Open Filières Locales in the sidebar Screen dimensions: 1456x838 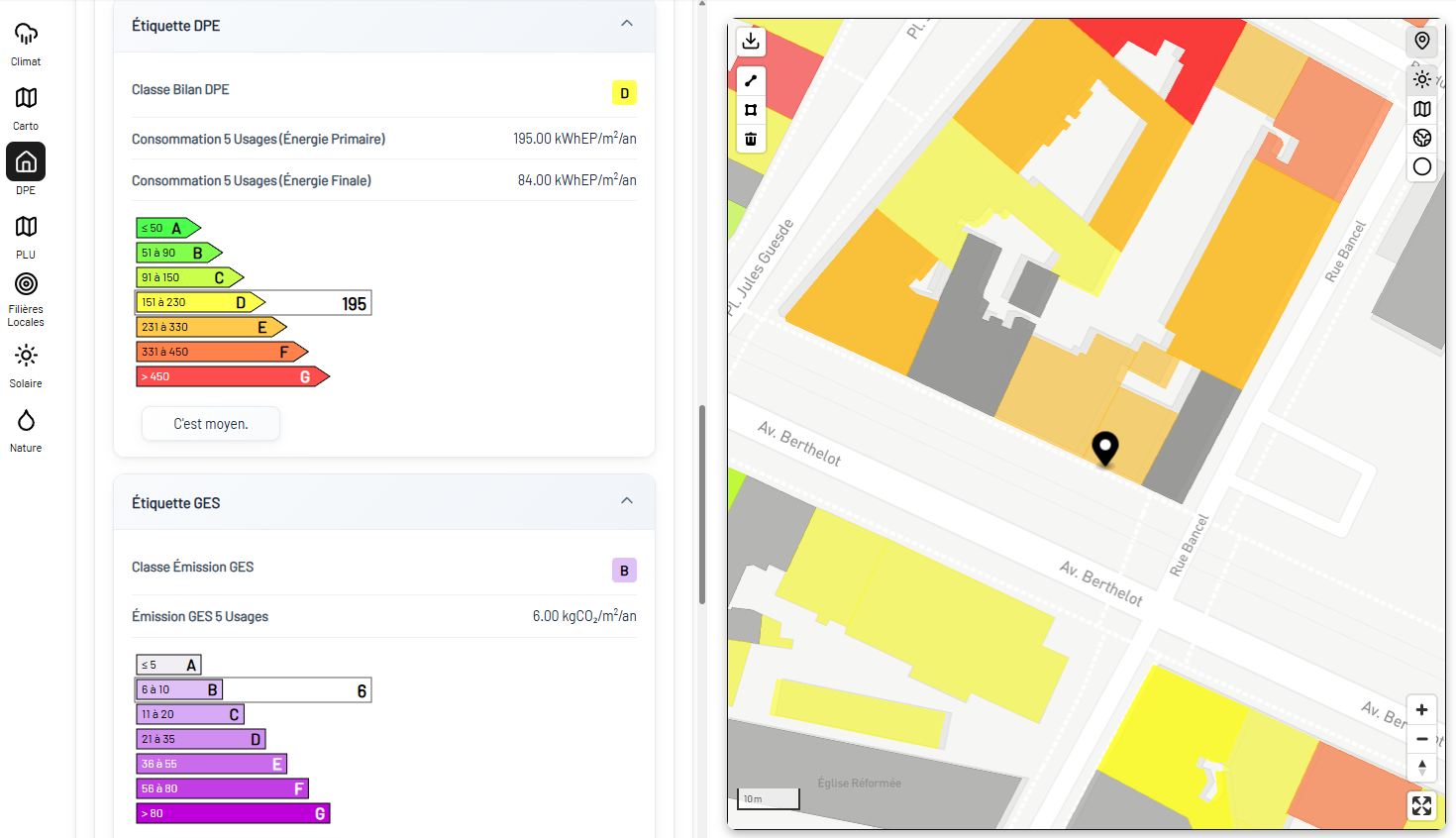click(x=26, y=299)
